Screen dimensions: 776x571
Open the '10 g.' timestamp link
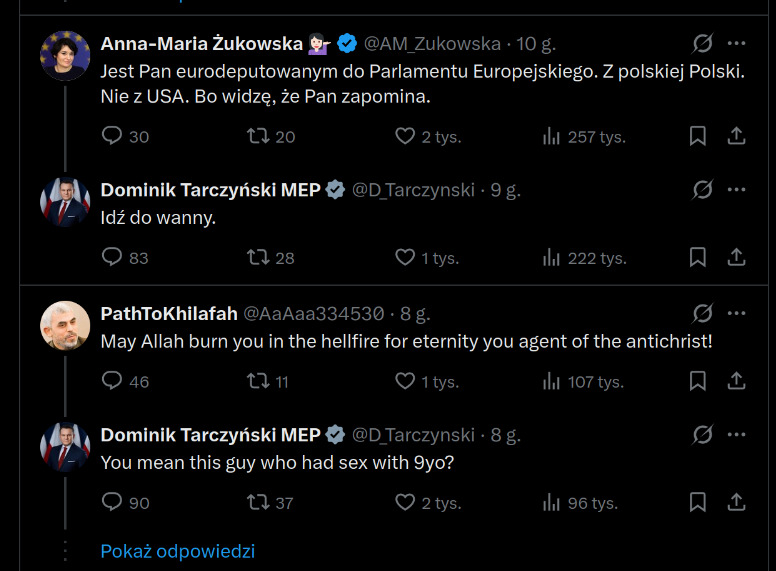click(x=536, y=44)
